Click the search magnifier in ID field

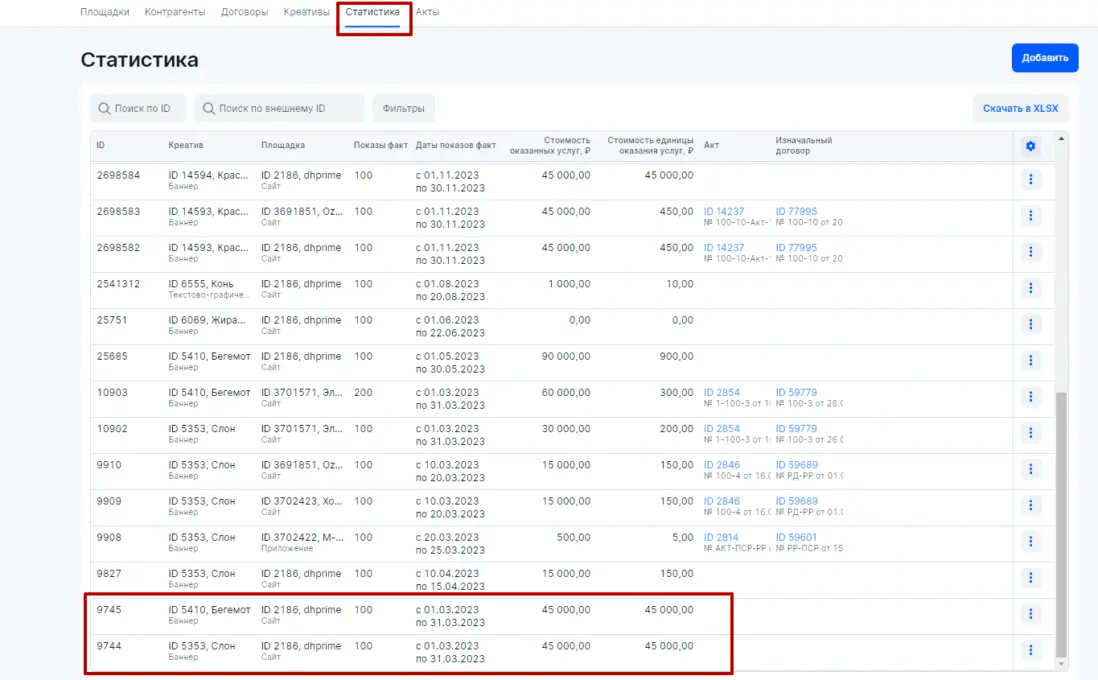104,108
